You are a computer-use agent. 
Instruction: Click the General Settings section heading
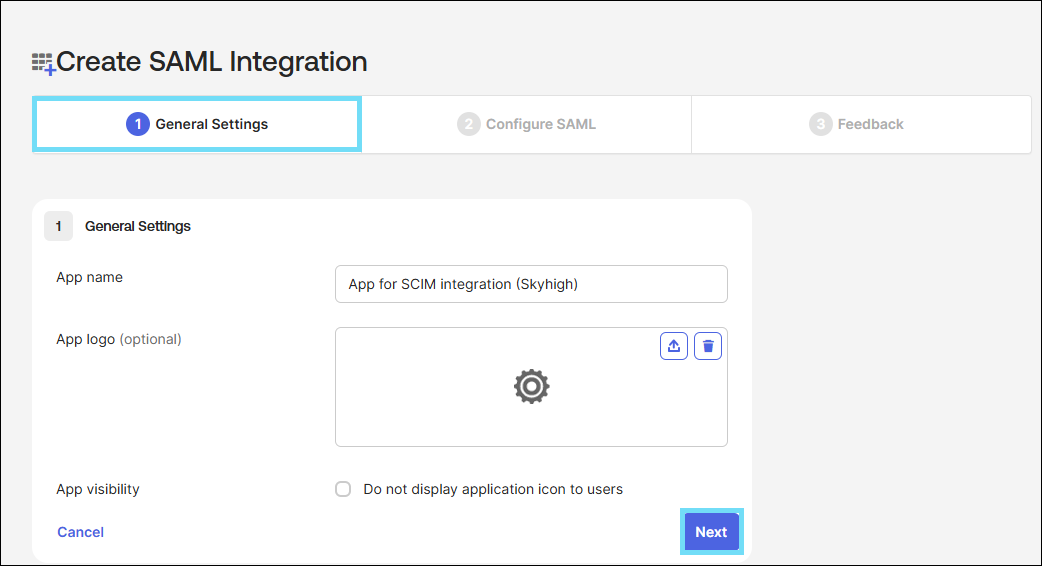pos(138,227)
